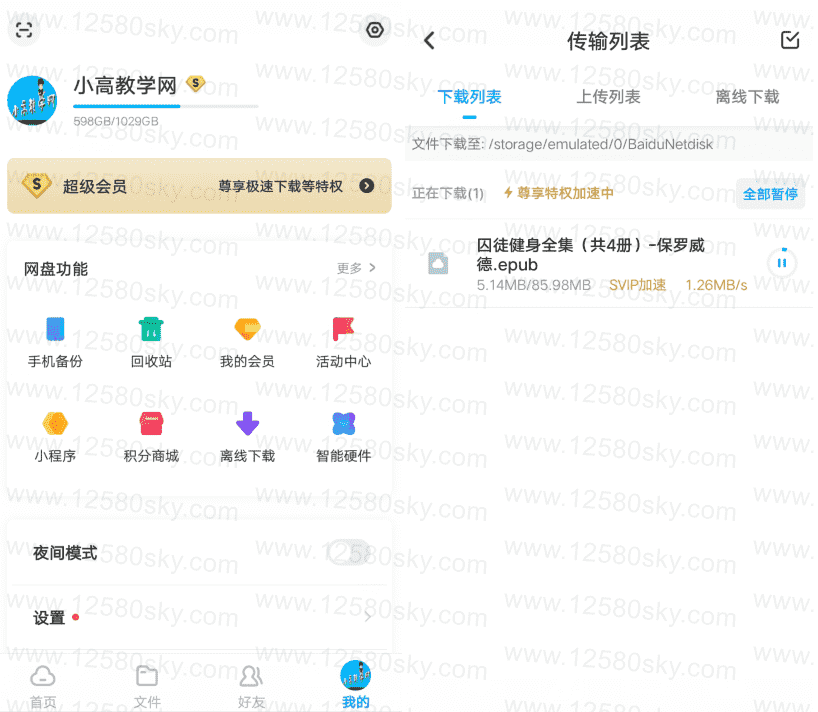Tap the arrow on the 超级会员 banner
818x712 pixels.
click(x=367, y=186)
